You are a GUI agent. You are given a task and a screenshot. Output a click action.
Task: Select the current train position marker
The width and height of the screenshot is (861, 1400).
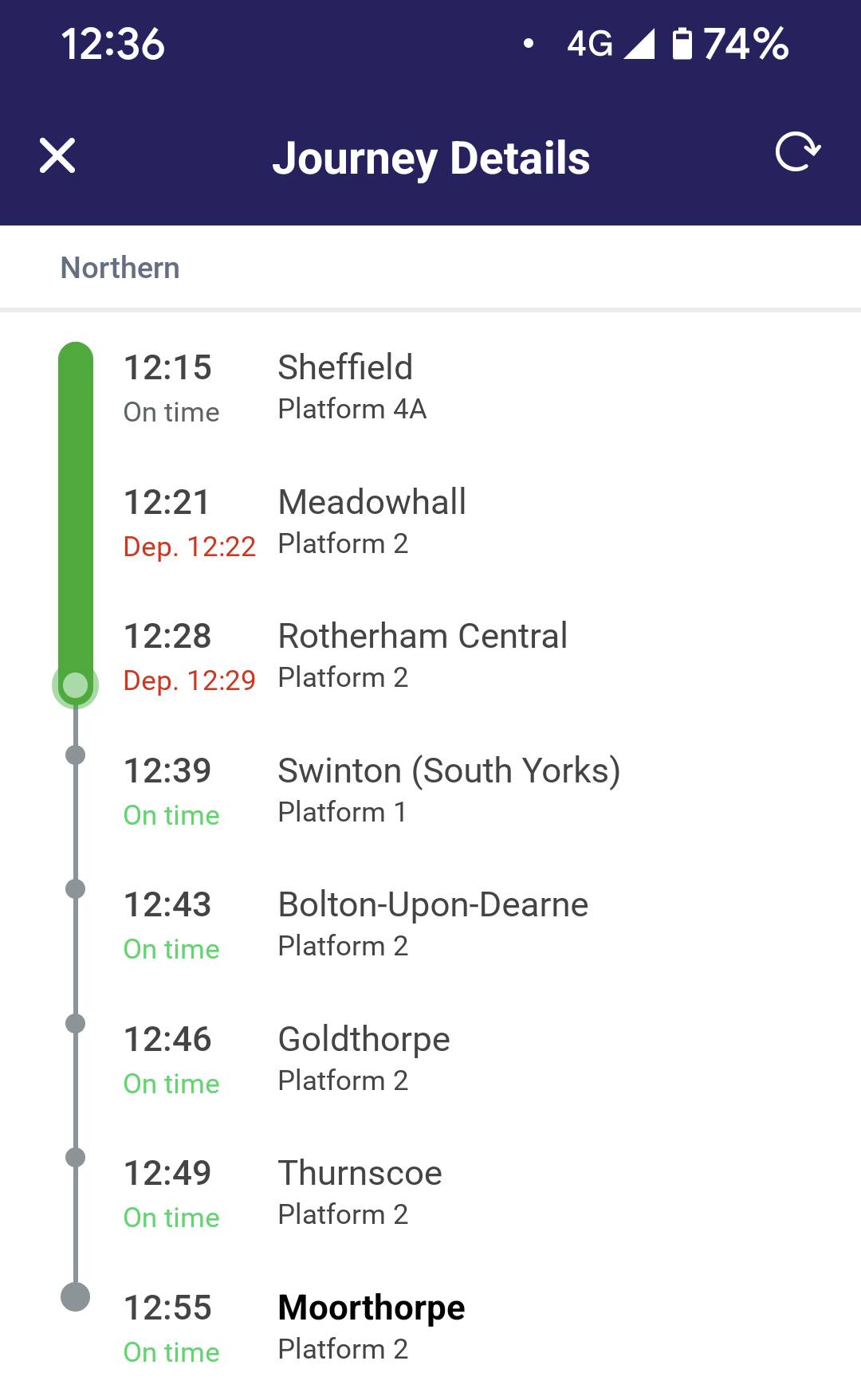coord(75,685)
